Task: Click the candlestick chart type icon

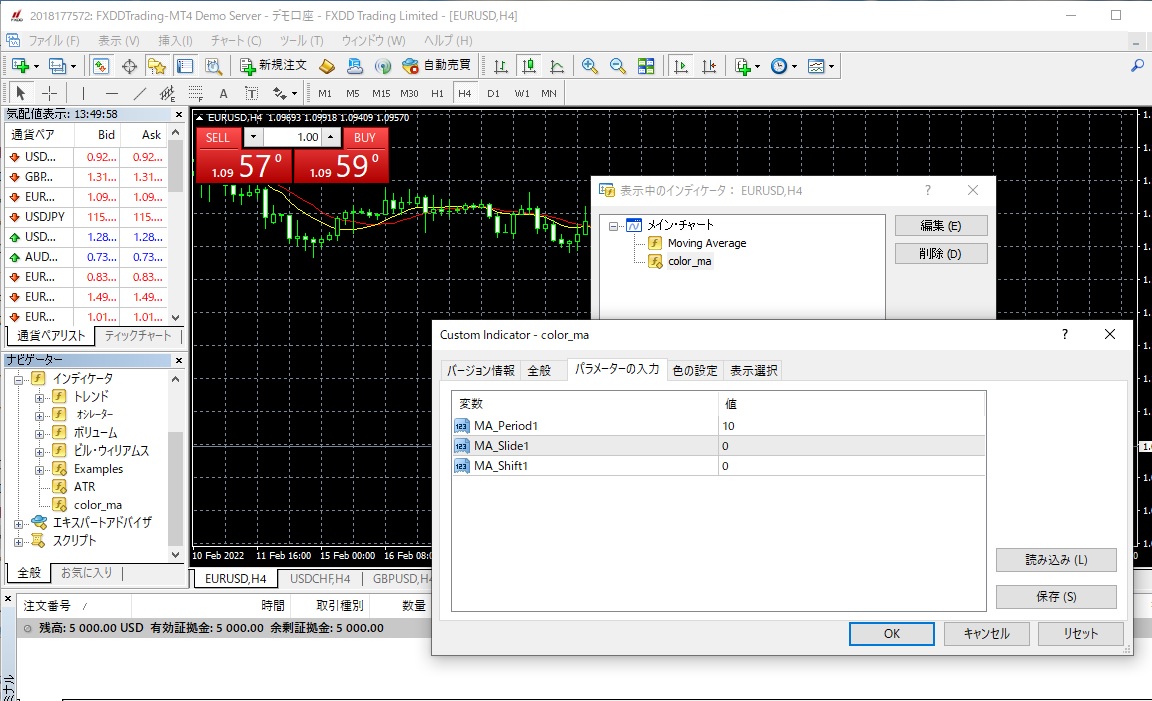Action: click(529, 66)
